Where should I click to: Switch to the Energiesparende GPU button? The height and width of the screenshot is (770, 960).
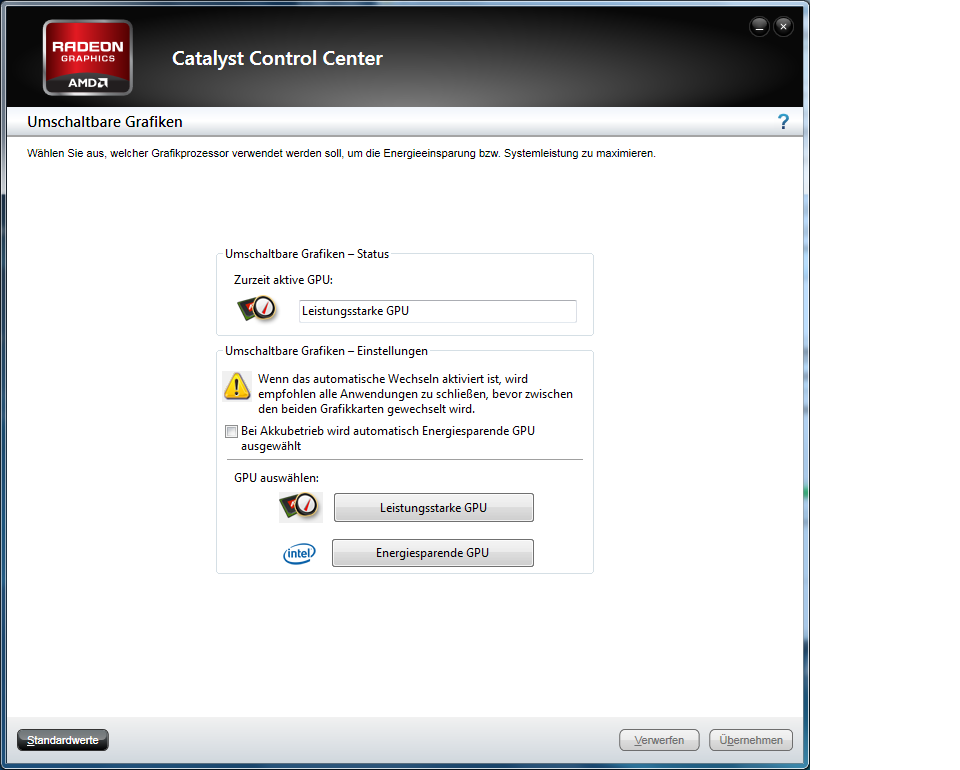(433, 553)
